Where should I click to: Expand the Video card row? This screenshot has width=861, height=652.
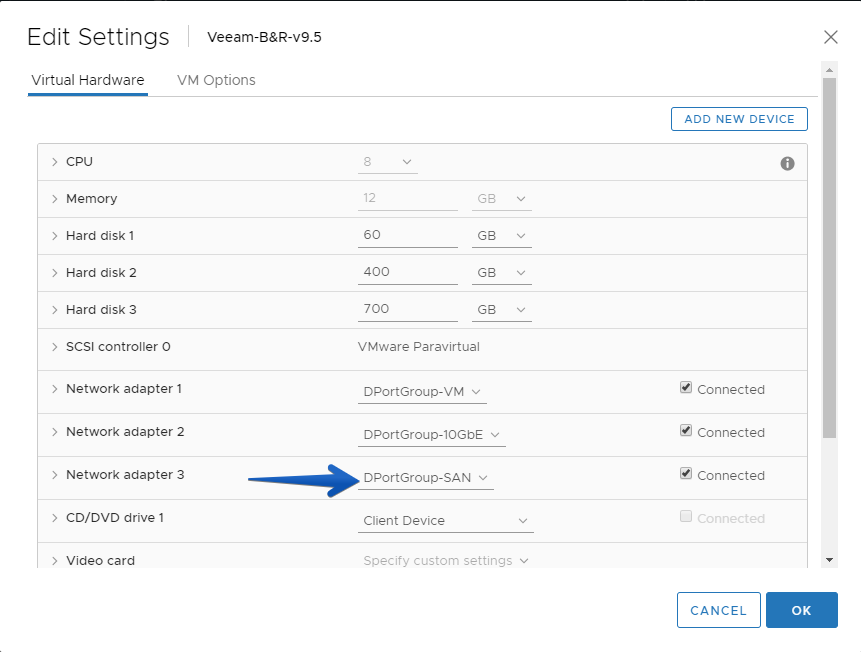tap(54, 560)
